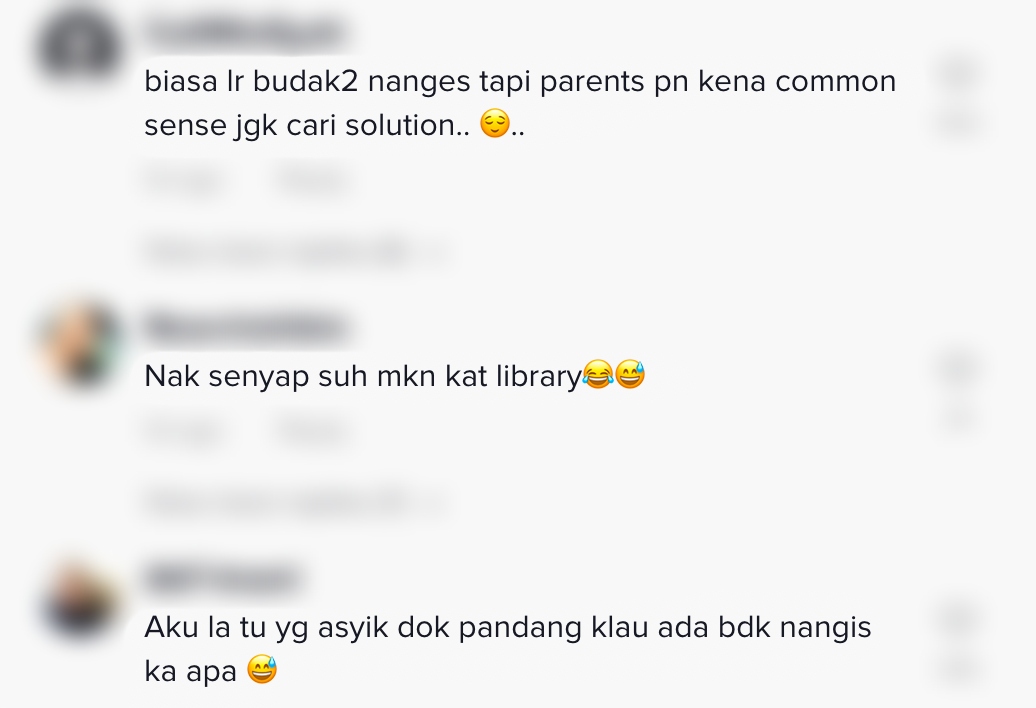Reply to the 'mkn kat library' comment
This screenshot has width=1036, height=708.
click(313, 432)
